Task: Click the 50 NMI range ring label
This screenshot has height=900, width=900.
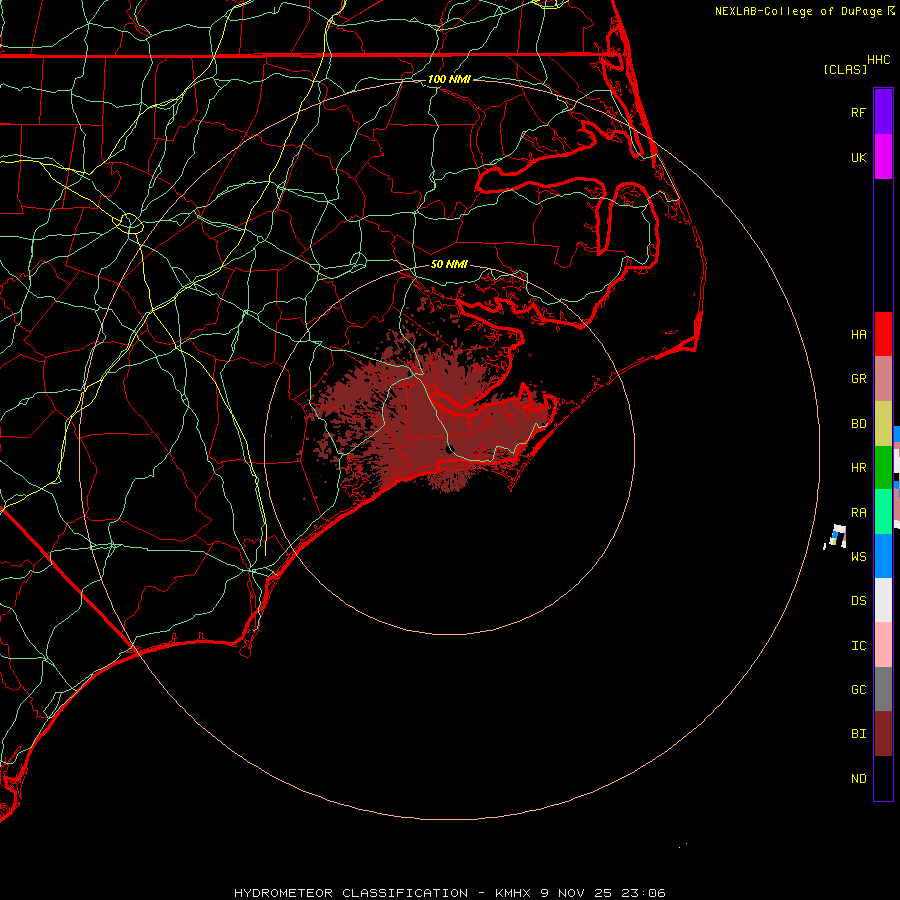Action: [449, 264]
